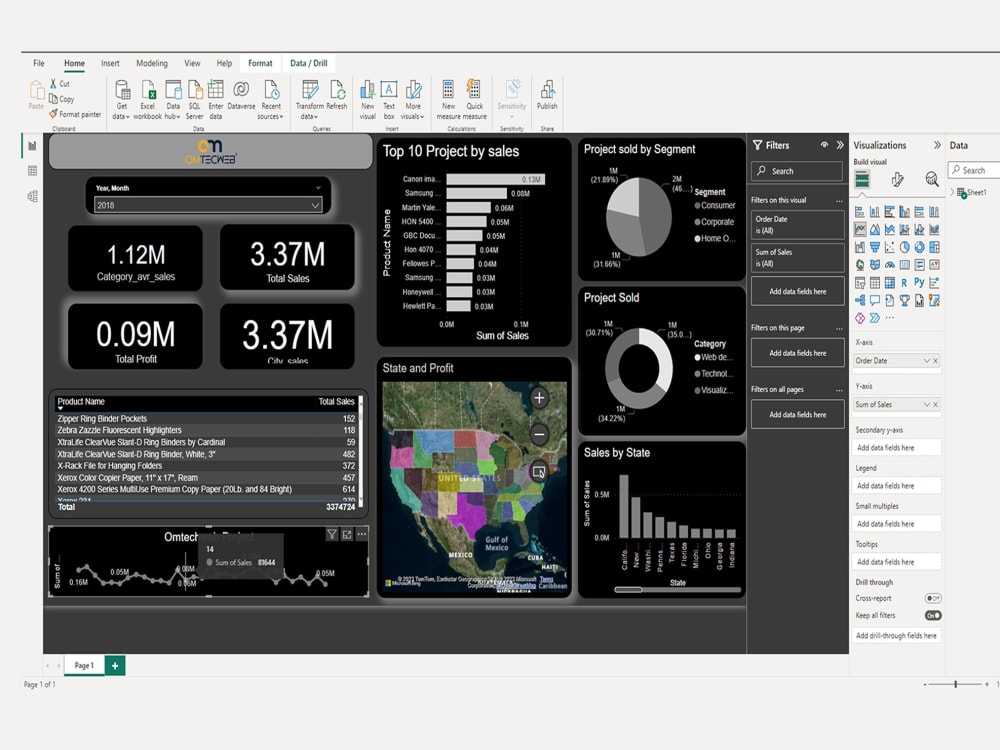Screen dimensions: 1000x750
Task: Click the Order Date filter card
Action: click(797, 224)
